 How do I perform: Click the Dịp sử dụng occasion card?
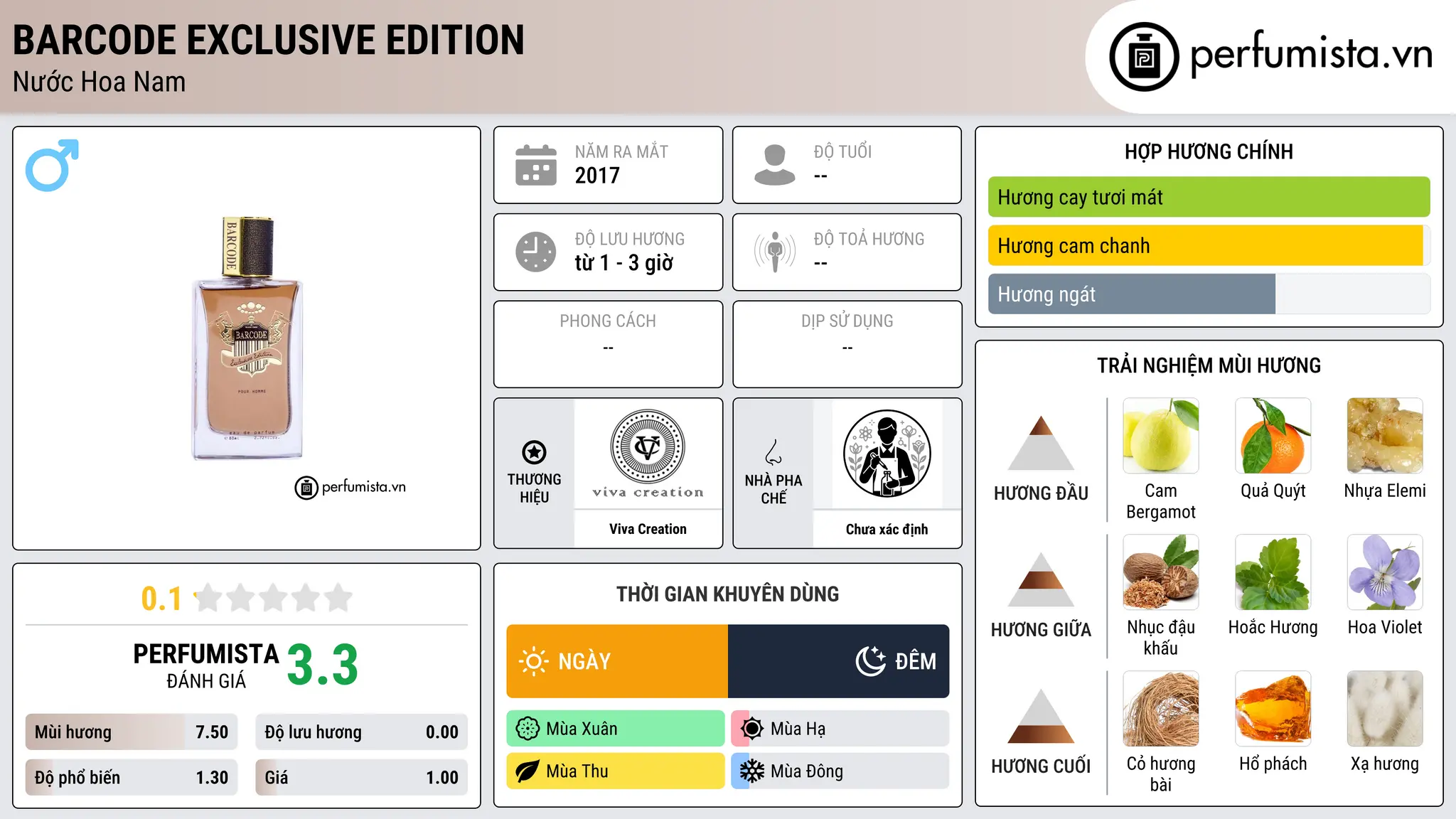[x=847, y=344]
